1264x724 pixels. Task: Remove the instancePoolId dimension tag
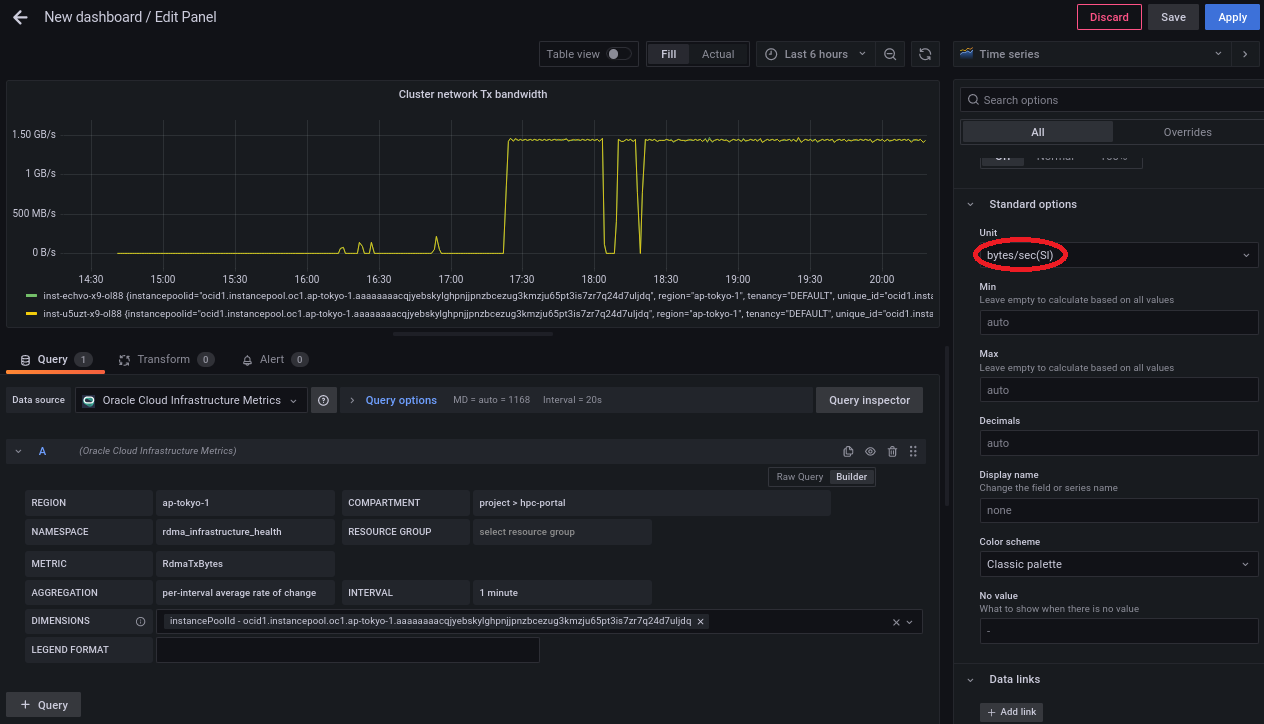(701, 621)
